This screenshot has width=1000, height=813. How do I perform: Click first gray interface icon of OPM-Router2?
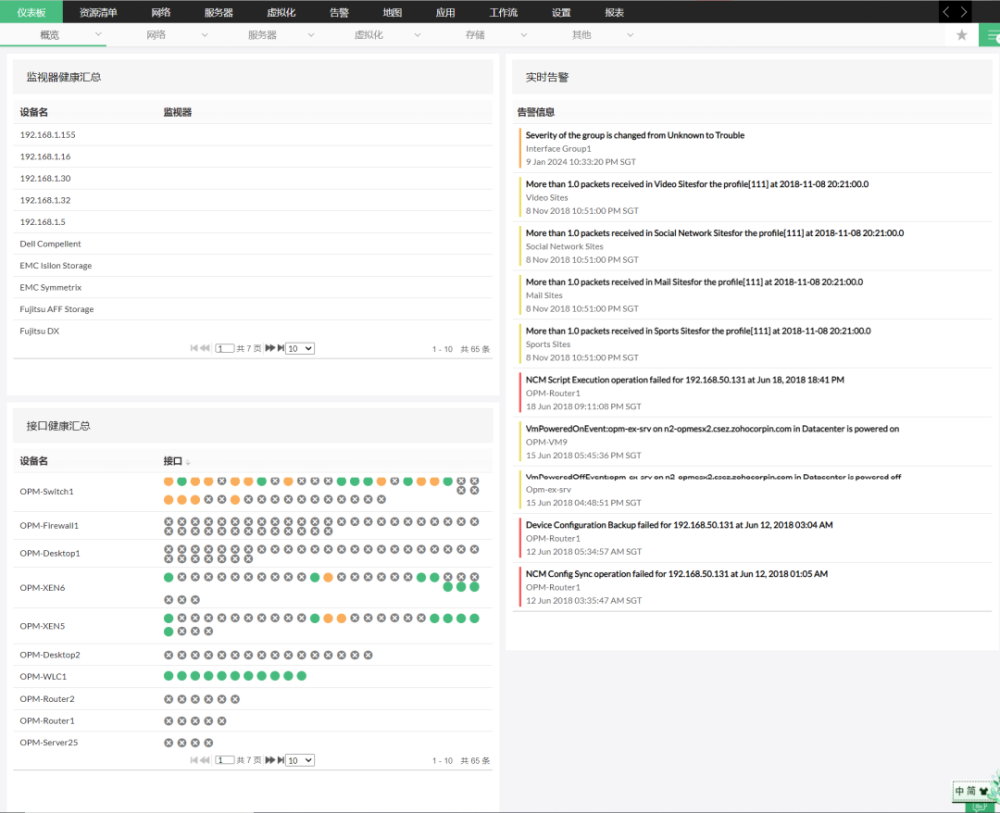click(x=168, y=699)
